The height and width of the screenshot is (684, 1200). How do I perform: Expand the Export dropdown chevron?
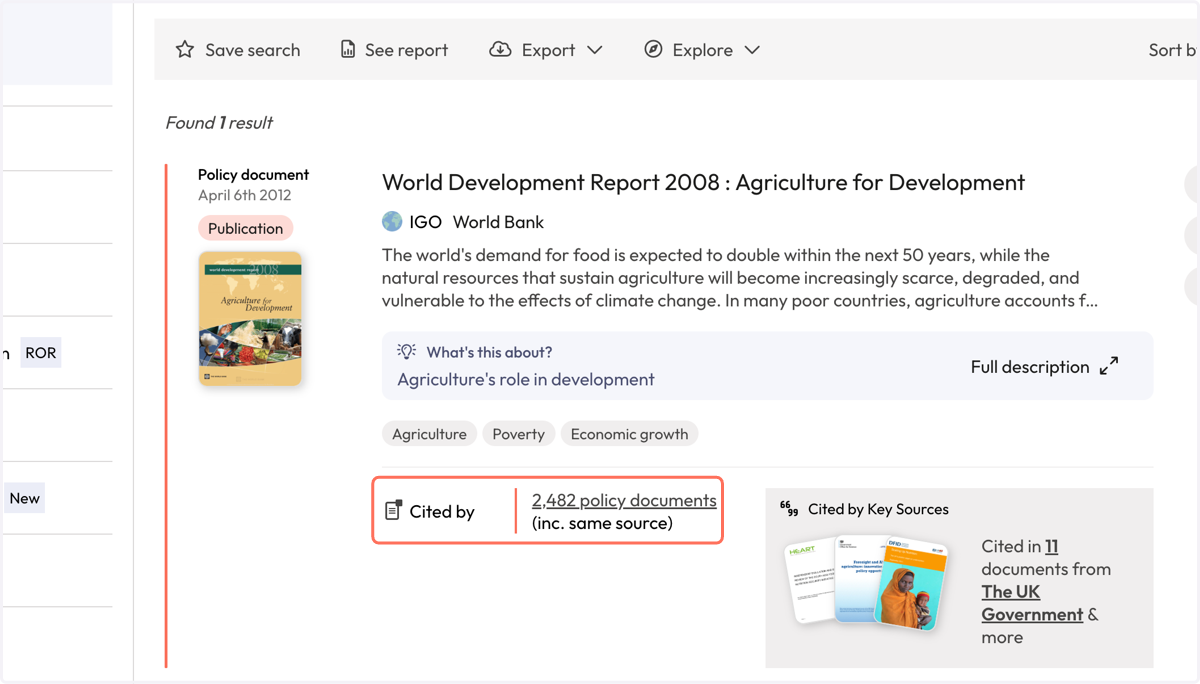595,50
